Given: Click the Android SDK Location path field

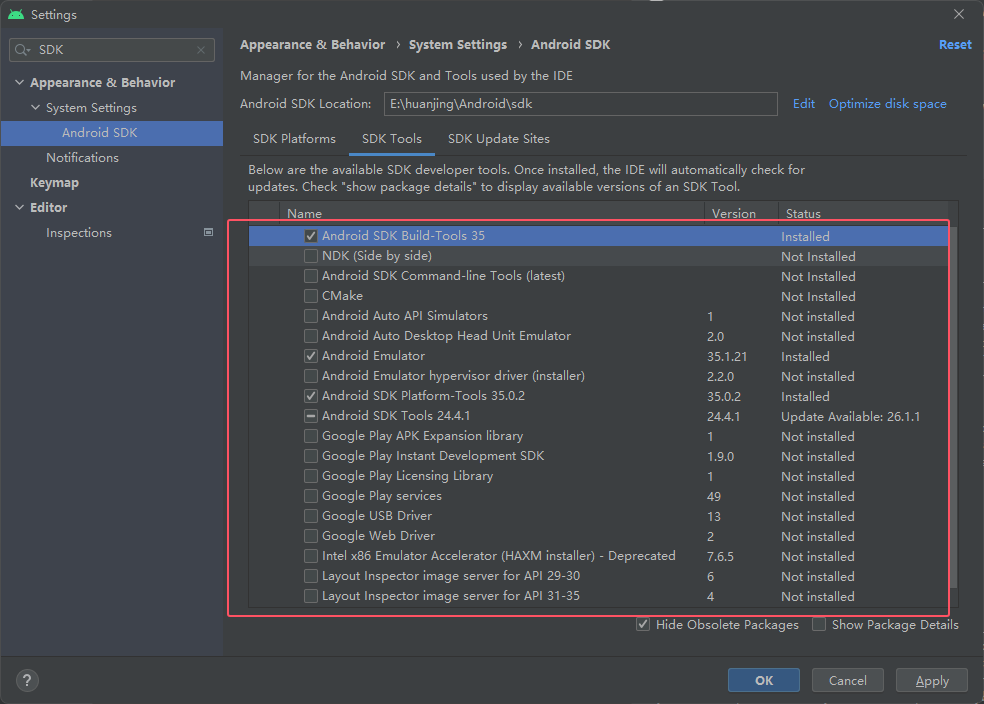Looking at the screenshot, I should tap(580, 104).
